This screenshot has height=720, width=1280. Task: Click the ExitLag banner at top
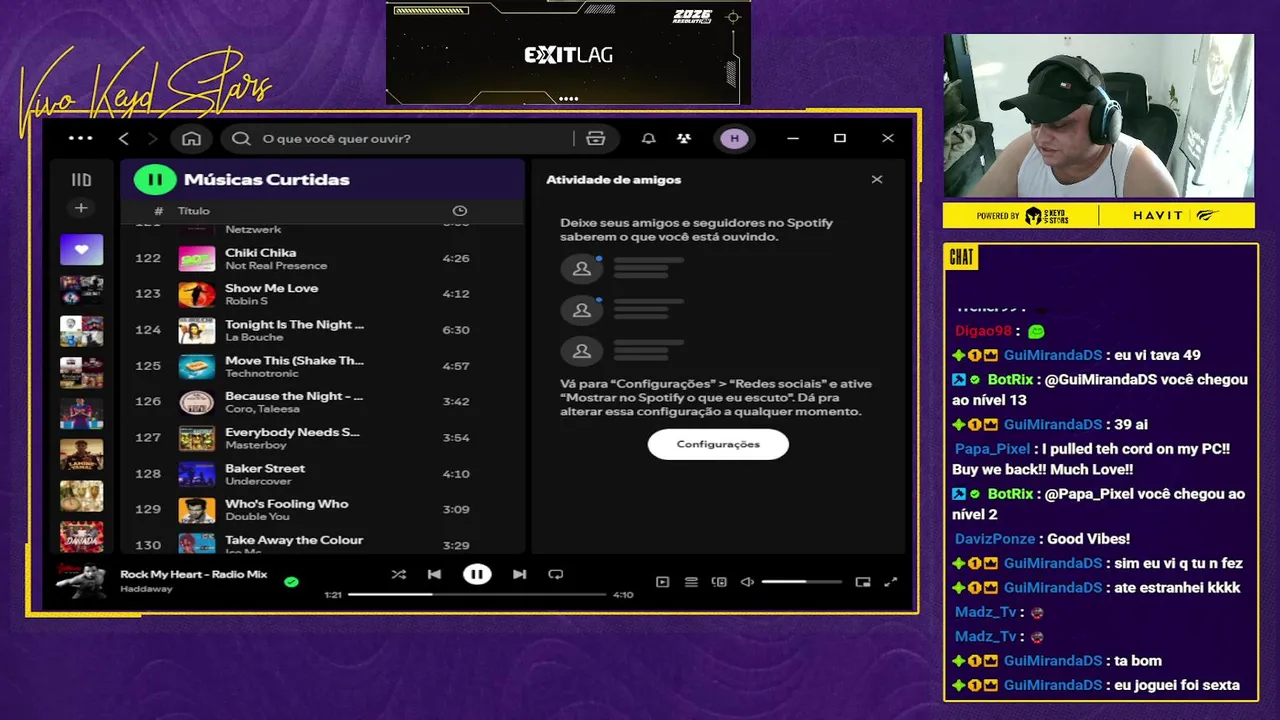click(568, 55)
